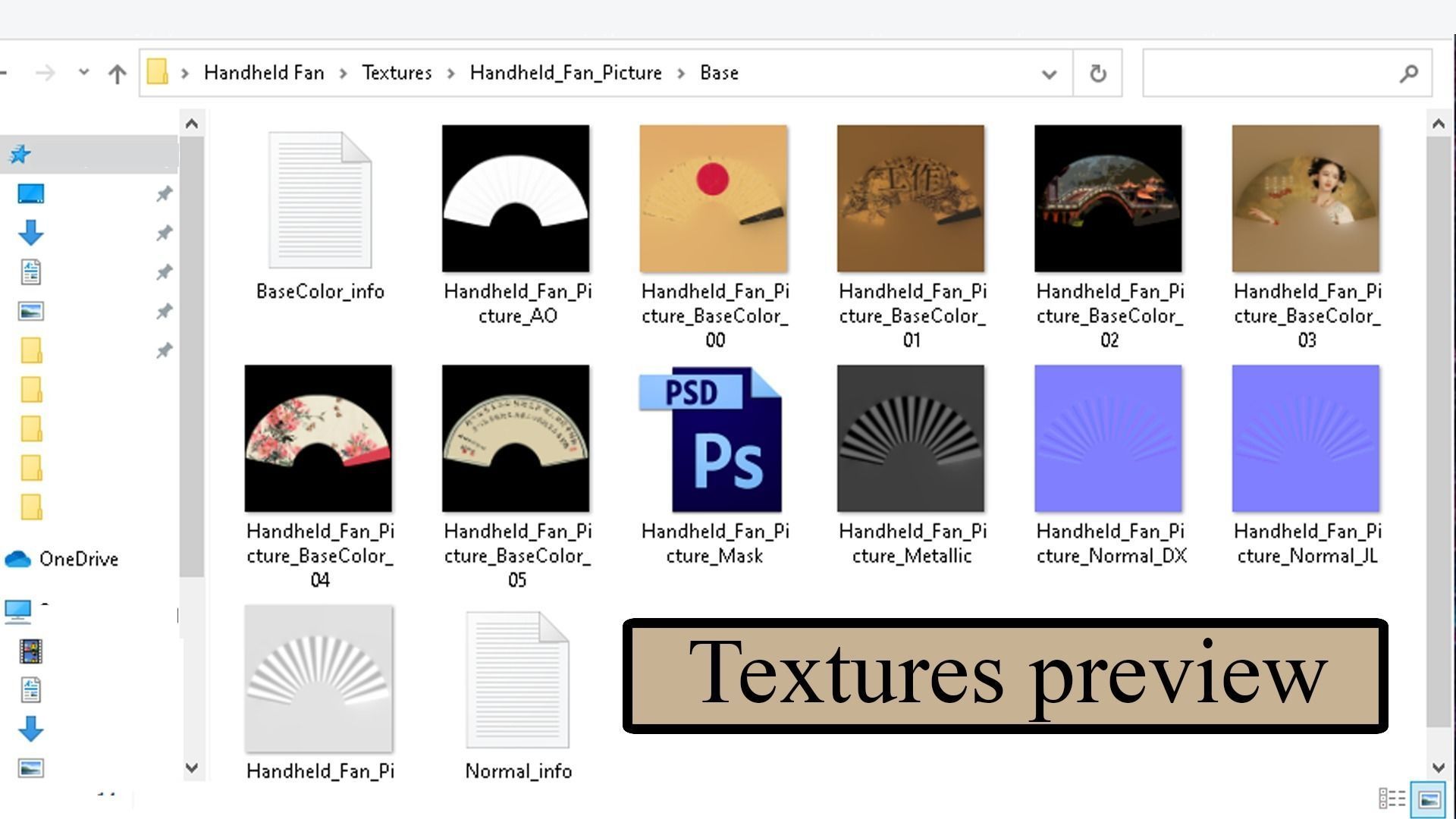Viewport: 1456px width, 819px height.
Task: Select the Handheld_Fan_Picture_Normal_DX texture thumbnail
Action: pos(1108,438)
